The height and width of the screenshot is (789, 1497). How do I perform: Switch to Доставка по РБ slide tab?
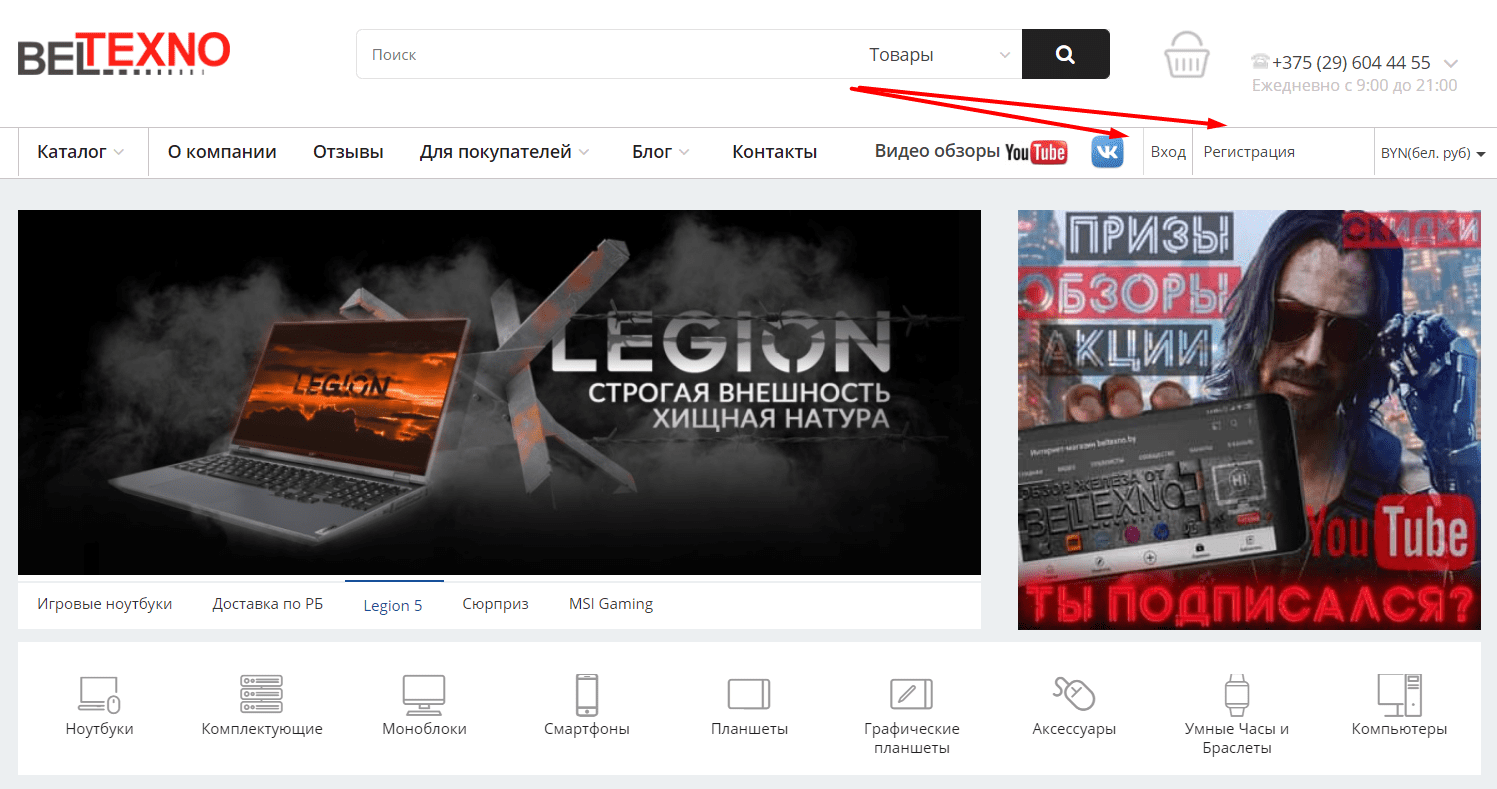point(268,604)
